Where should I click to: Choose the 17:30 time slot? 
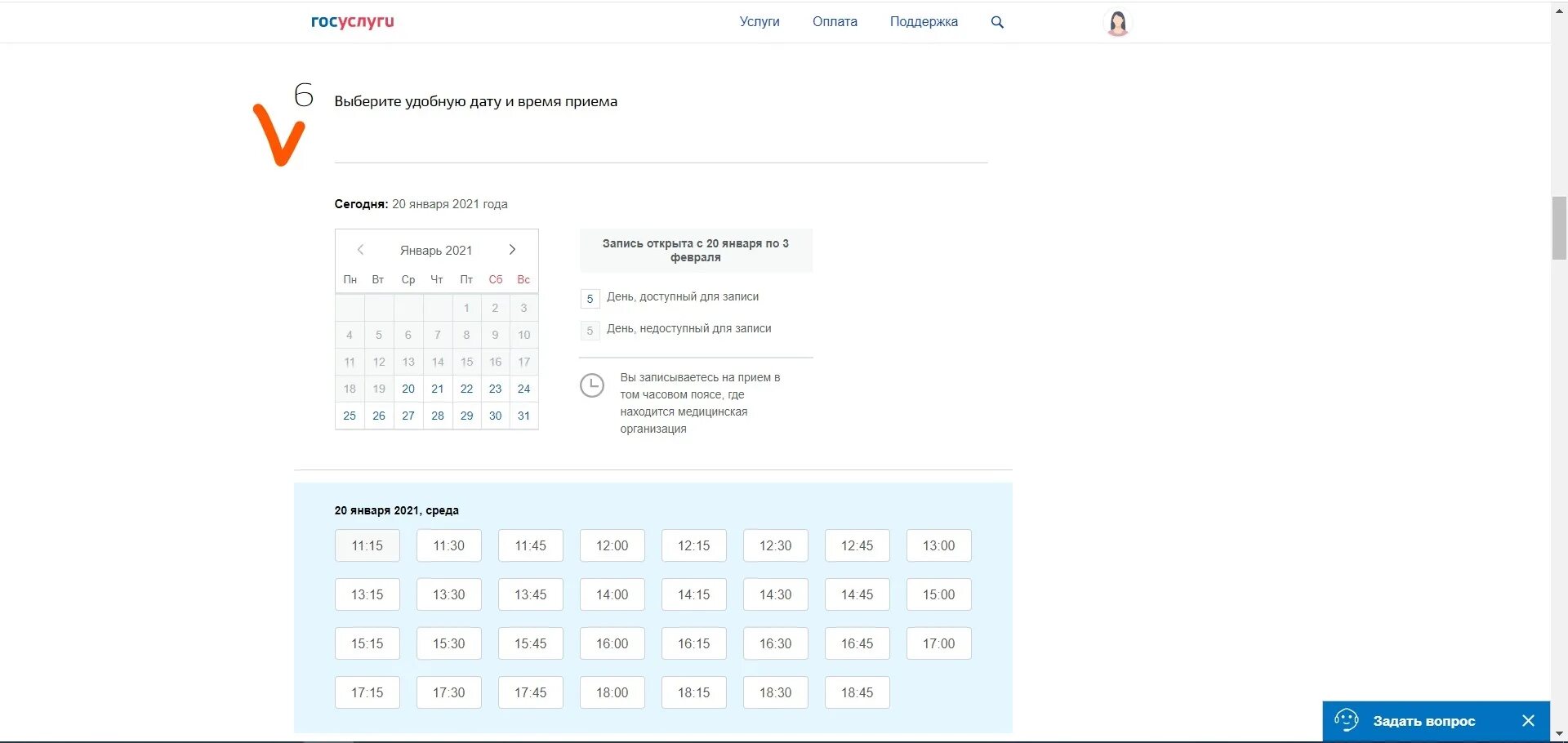[449, 692]
